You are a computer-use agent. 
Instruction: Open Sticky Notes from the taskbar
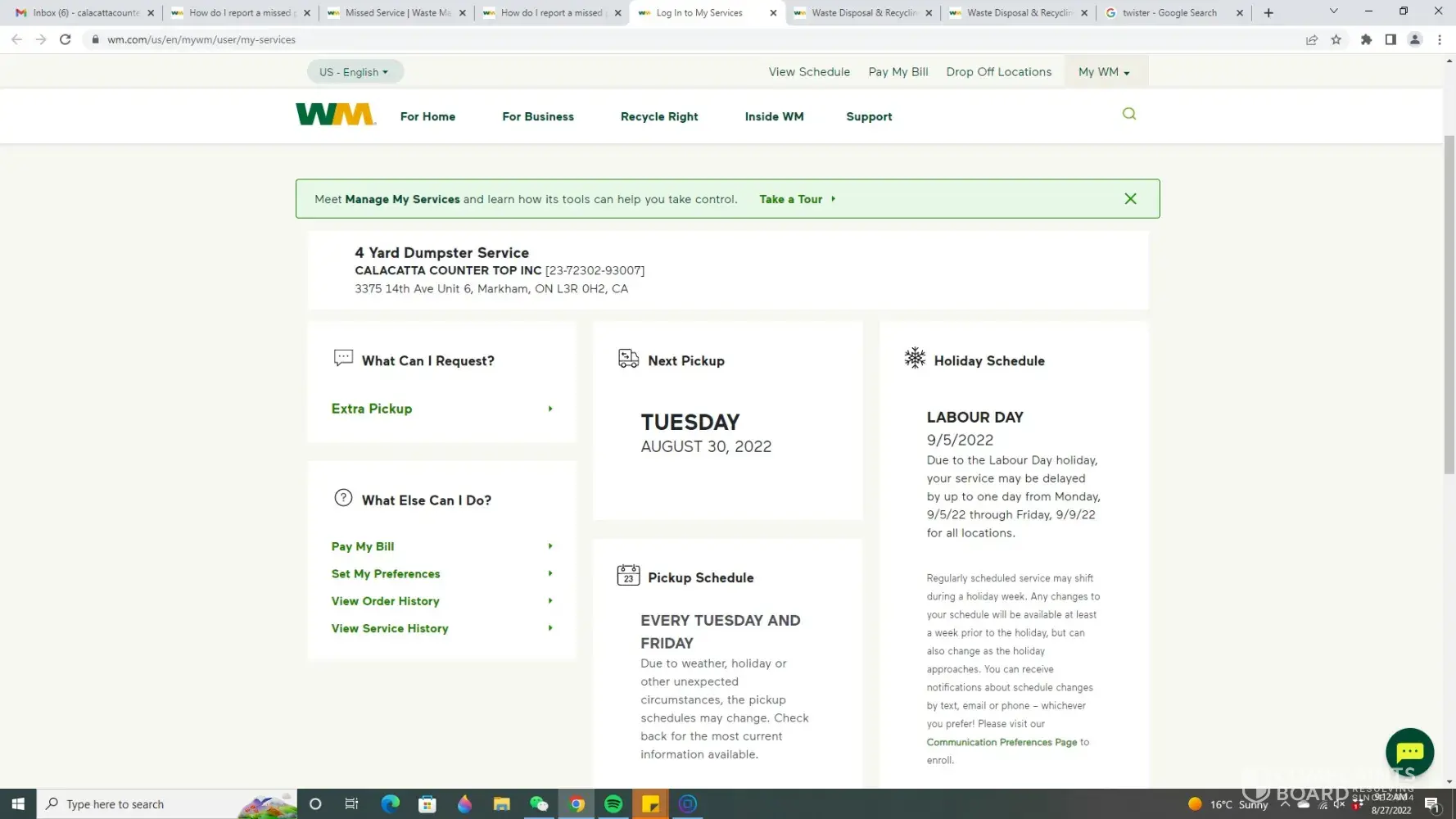coord(651,804)
